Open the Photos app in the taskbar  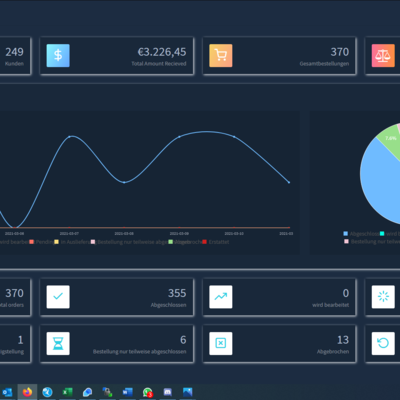(187, 392)
